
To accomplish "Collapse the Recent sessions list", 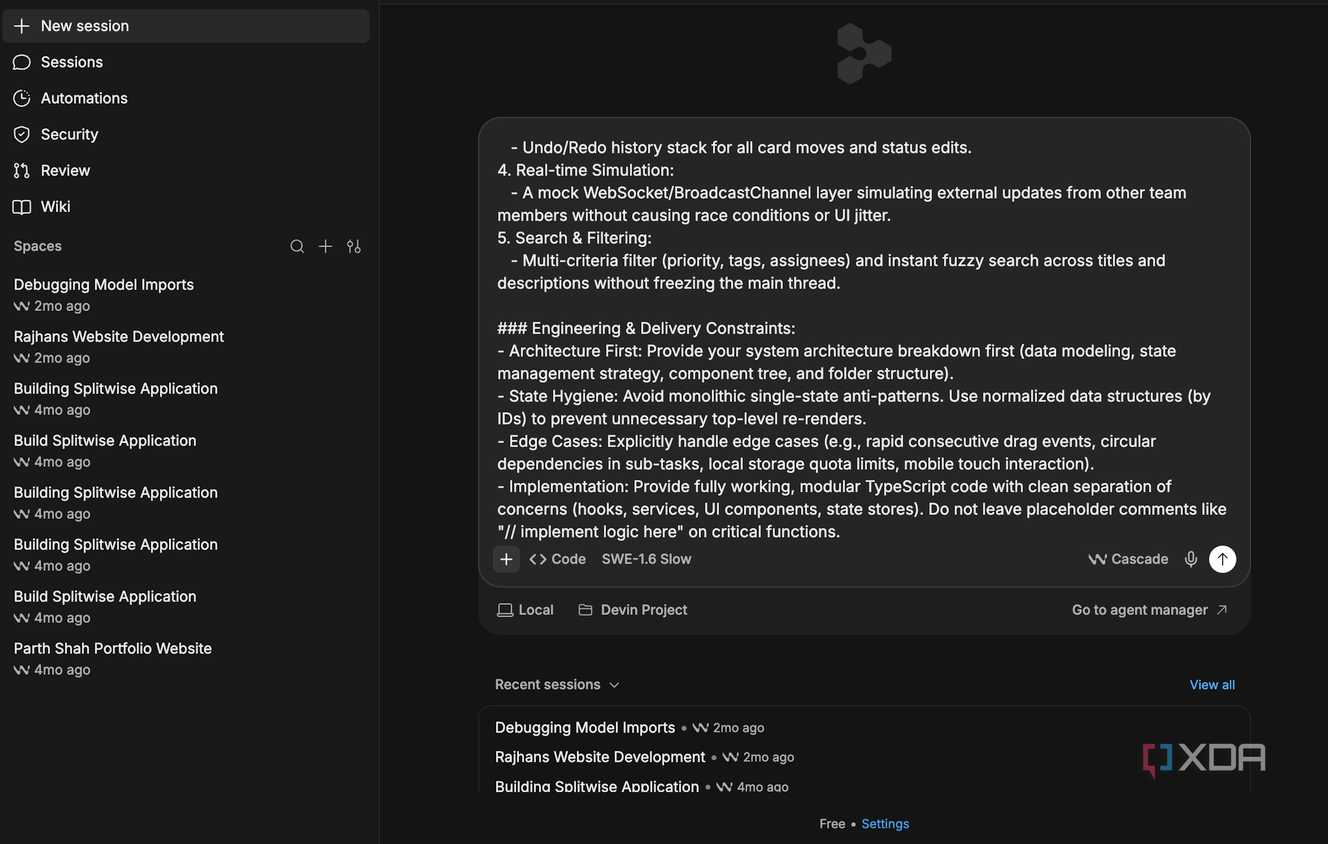I will pos(558,685).
